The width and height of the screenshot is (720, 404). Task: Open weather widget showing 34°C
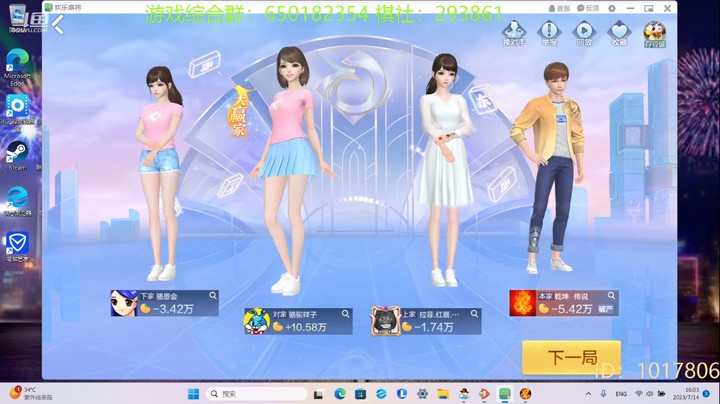tap(31, 393)
